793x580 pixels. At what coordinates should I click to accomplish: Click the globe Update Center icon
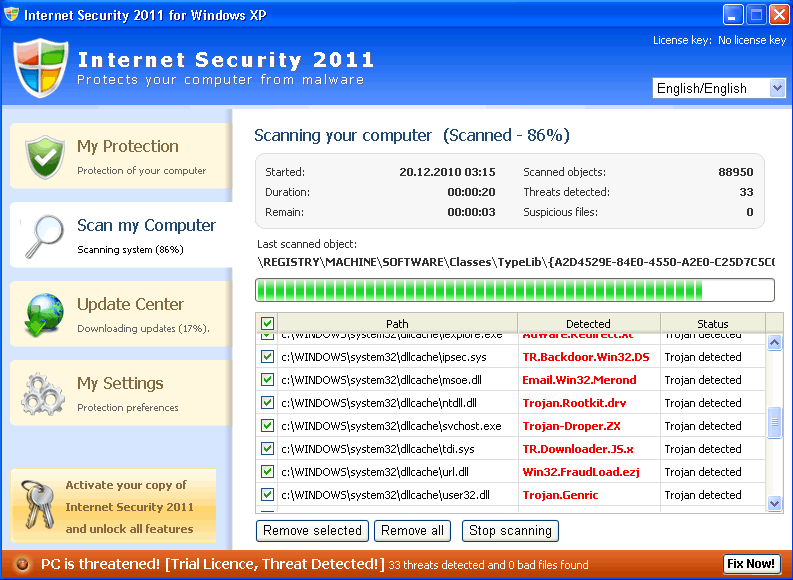(44, 314)
